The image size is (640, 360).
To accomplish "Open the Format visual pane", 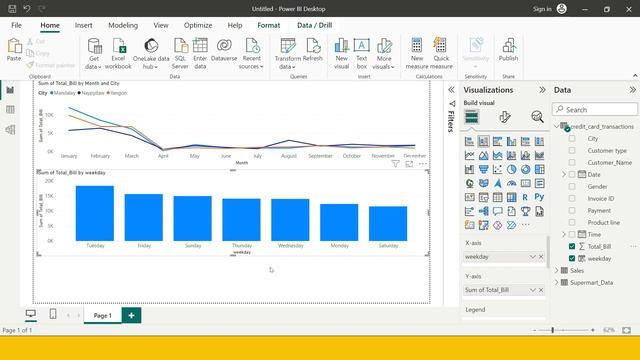I will click(x=504, y=117).
